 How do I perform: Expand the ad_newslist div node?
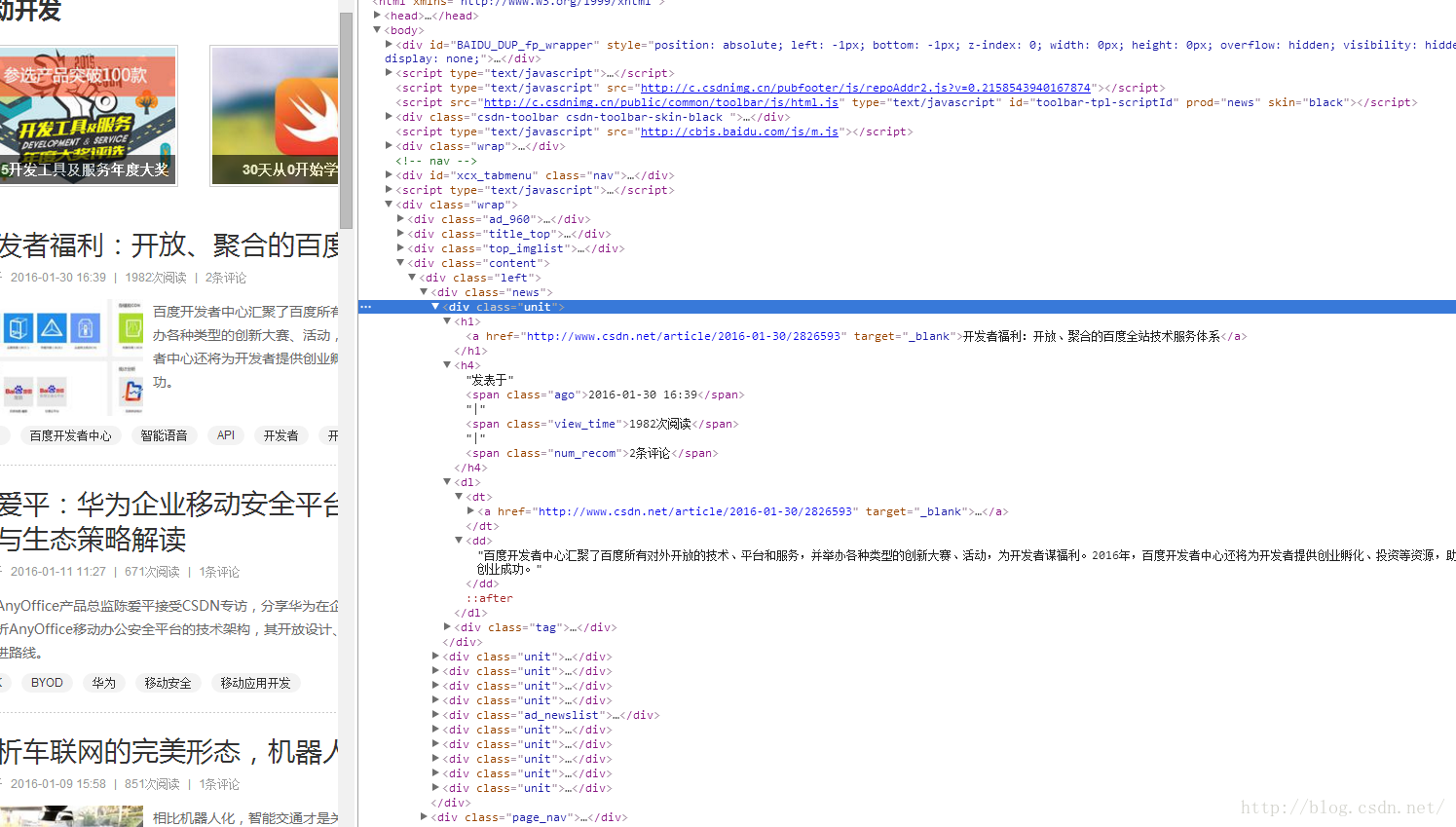(x=436, y=715)
